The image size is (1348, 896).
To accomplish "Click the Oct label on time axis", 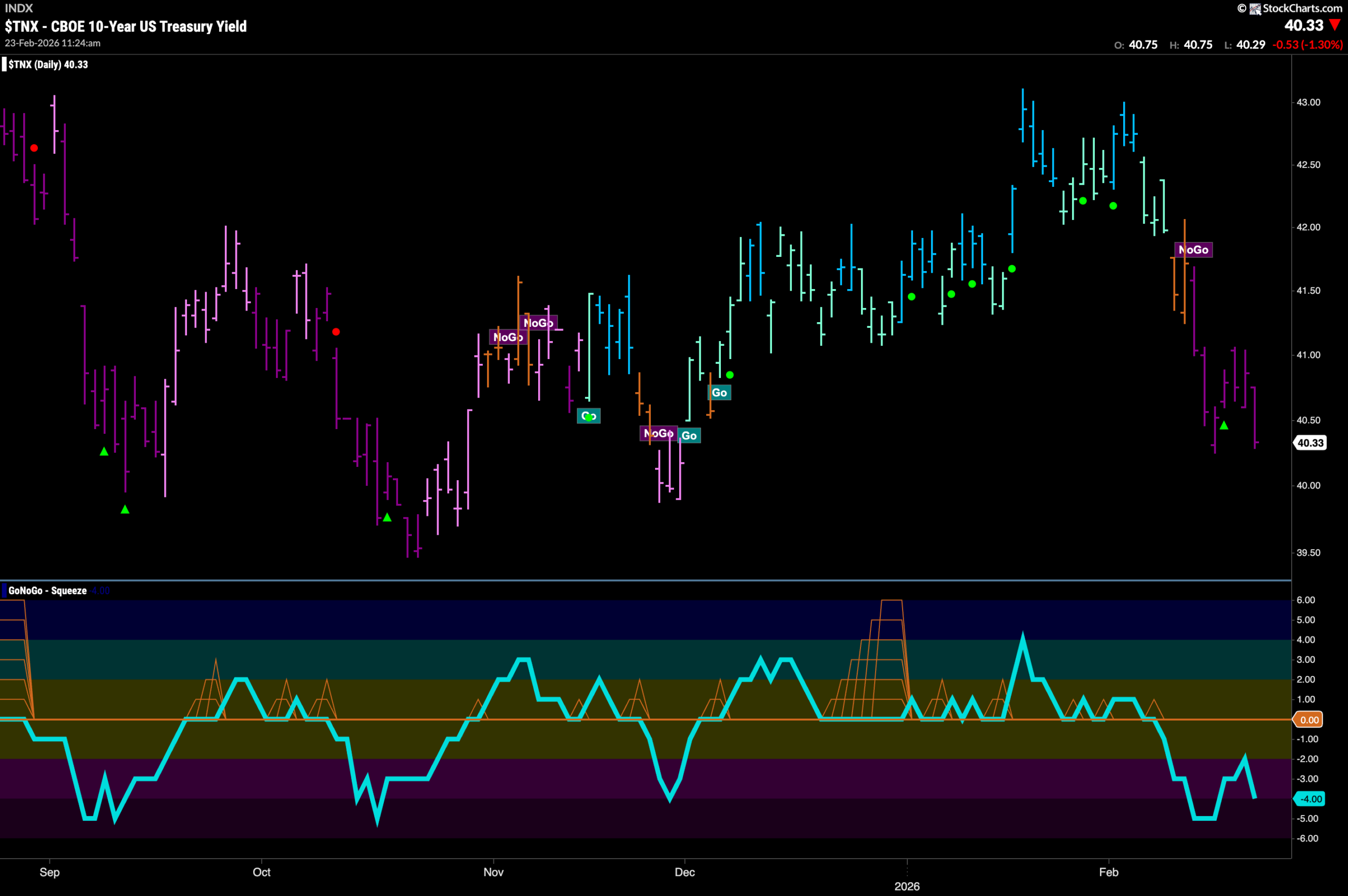I will 262,872.
